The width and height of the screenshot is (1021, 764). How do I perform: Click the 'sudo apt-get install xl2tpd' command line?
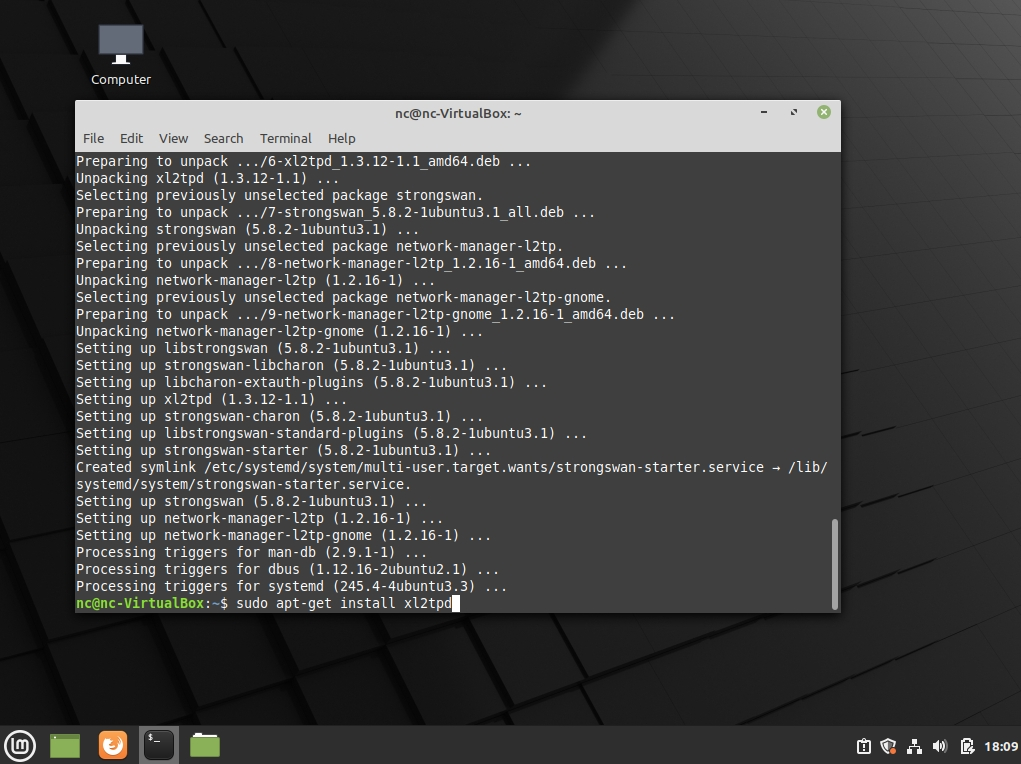[344, 603]
